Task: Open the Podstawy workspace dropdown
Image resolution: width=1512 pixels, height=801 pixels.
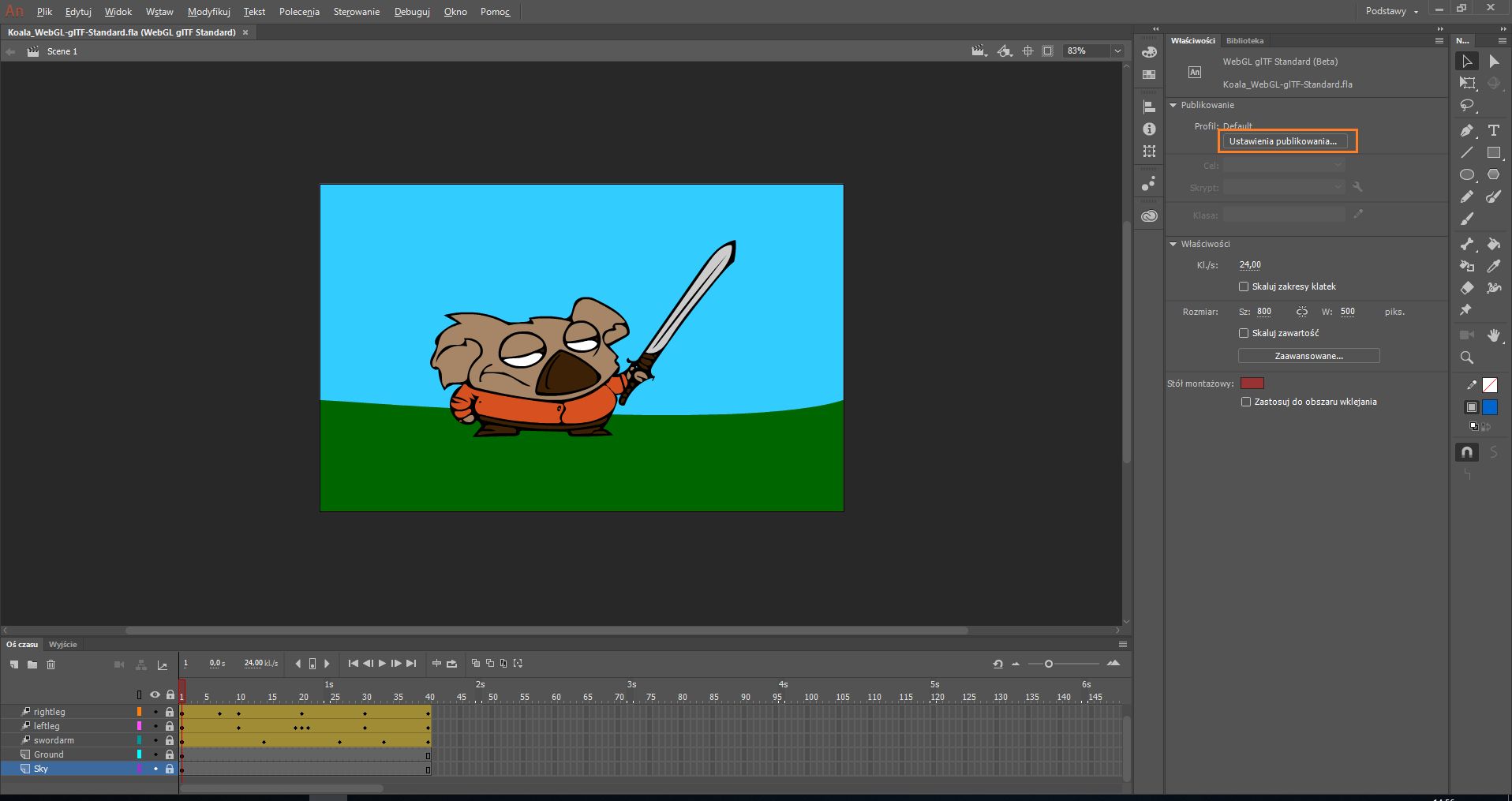Action: (1392, 11)
